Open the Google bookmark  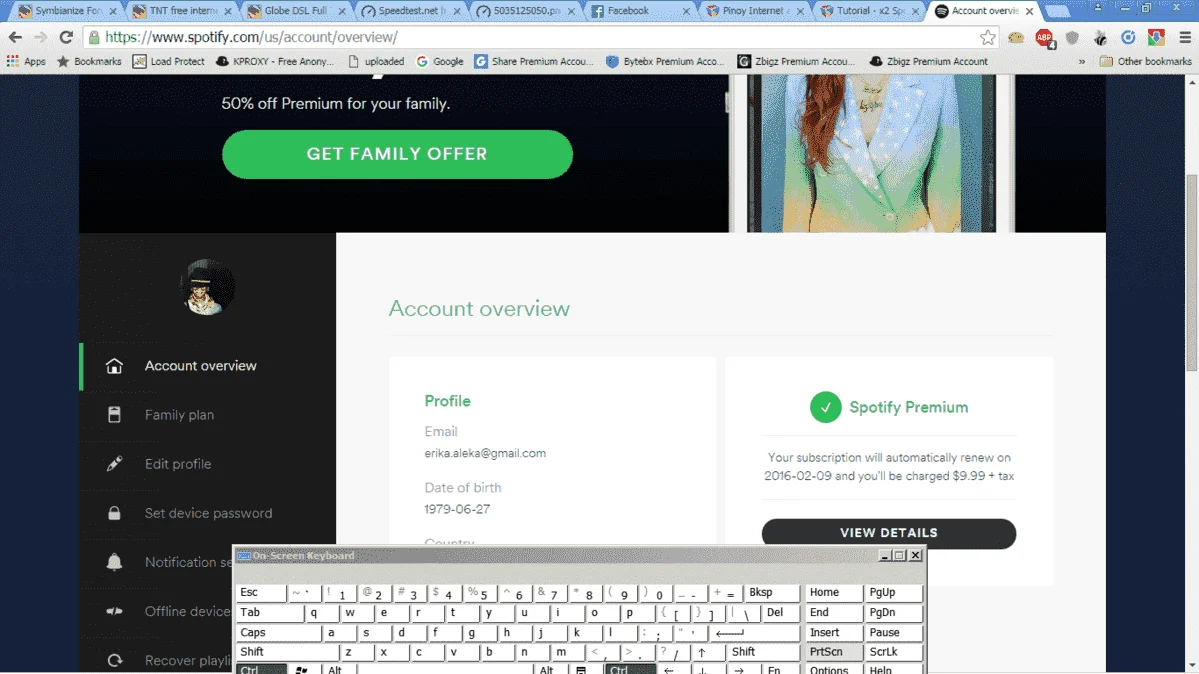(x=440, y=61)
